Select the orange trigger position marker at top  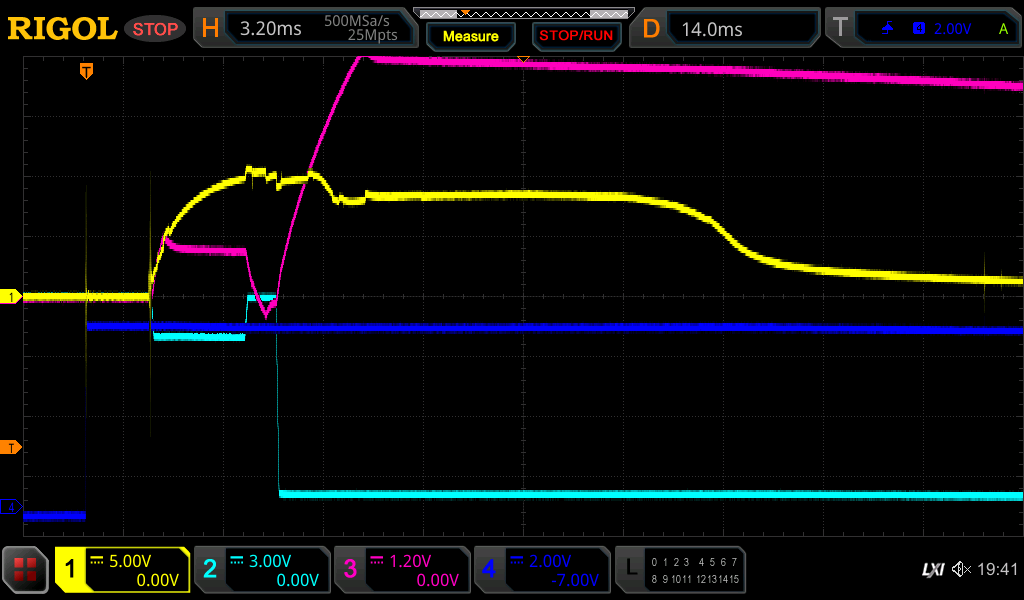pos(87,71)
